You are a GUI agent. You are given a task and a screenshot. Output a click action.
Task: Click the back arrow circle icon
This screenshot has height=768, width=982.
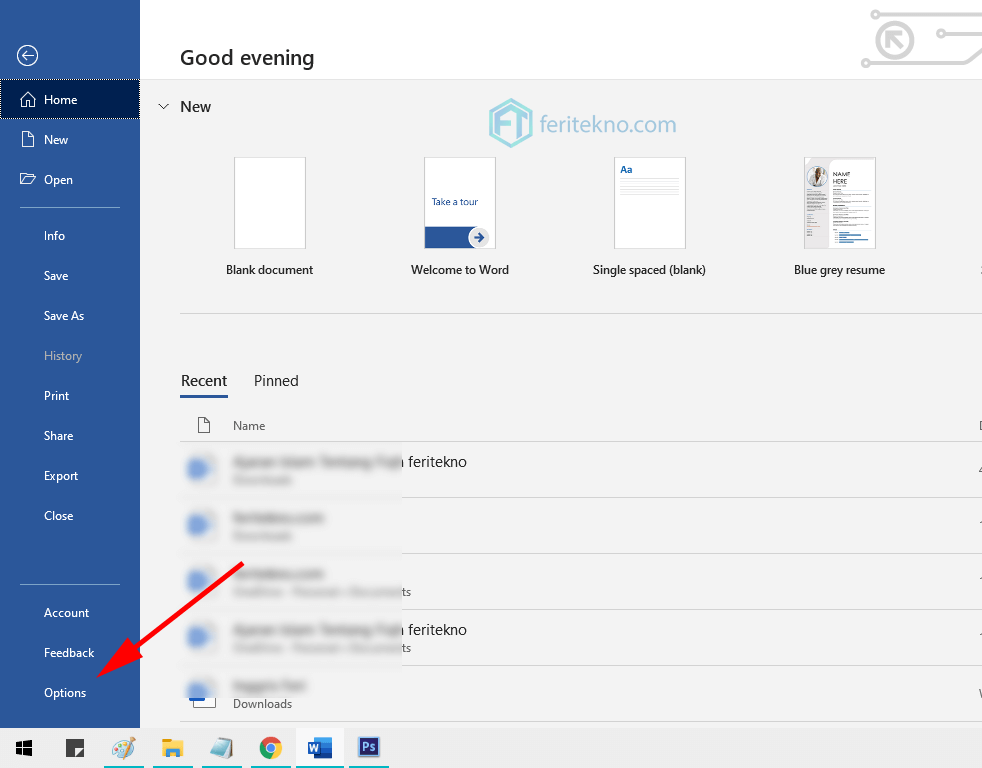pos(27,56)
